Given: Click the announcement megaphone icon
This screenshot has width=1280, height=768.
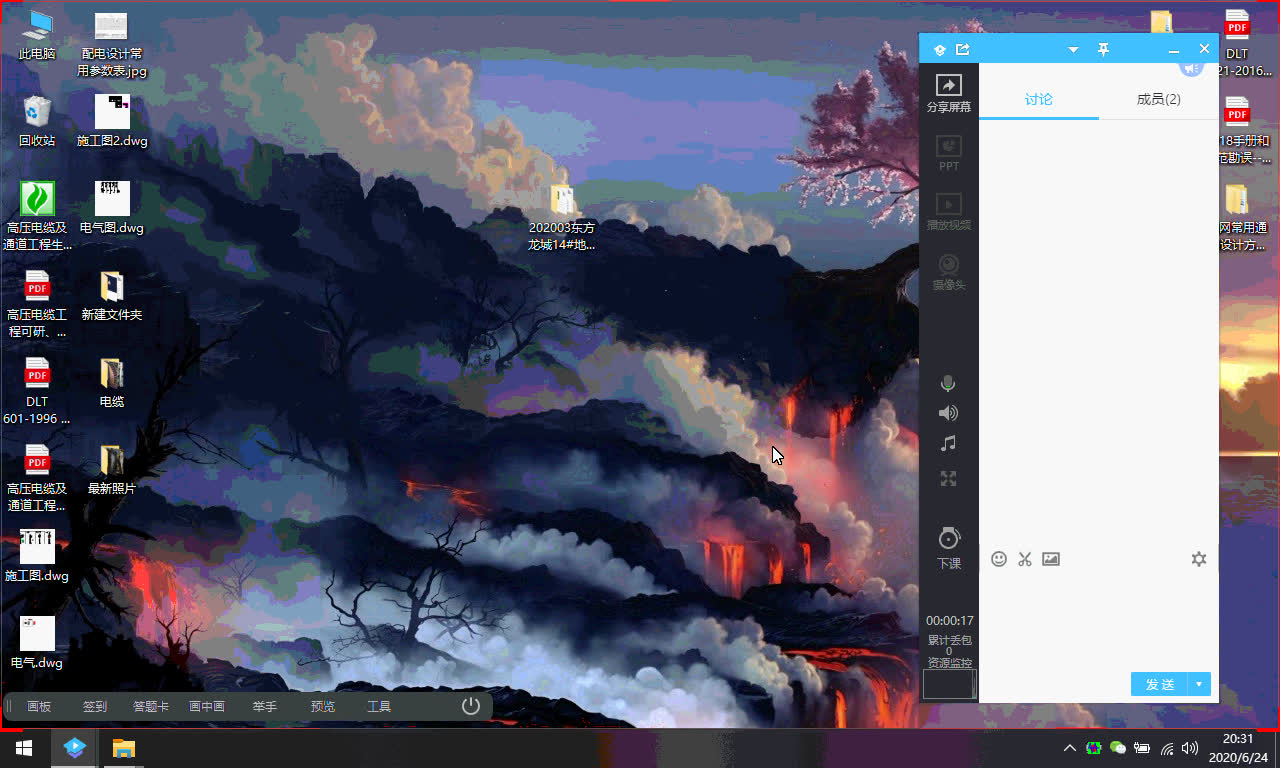Looking at the screenshot, I should 1190,68.
